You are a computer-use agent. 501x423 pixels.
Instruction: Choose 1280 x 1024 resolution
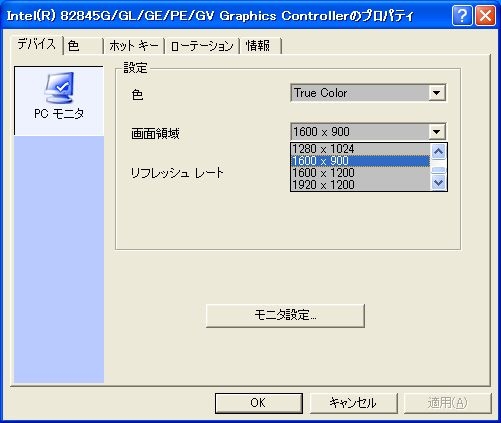(360, 149)
